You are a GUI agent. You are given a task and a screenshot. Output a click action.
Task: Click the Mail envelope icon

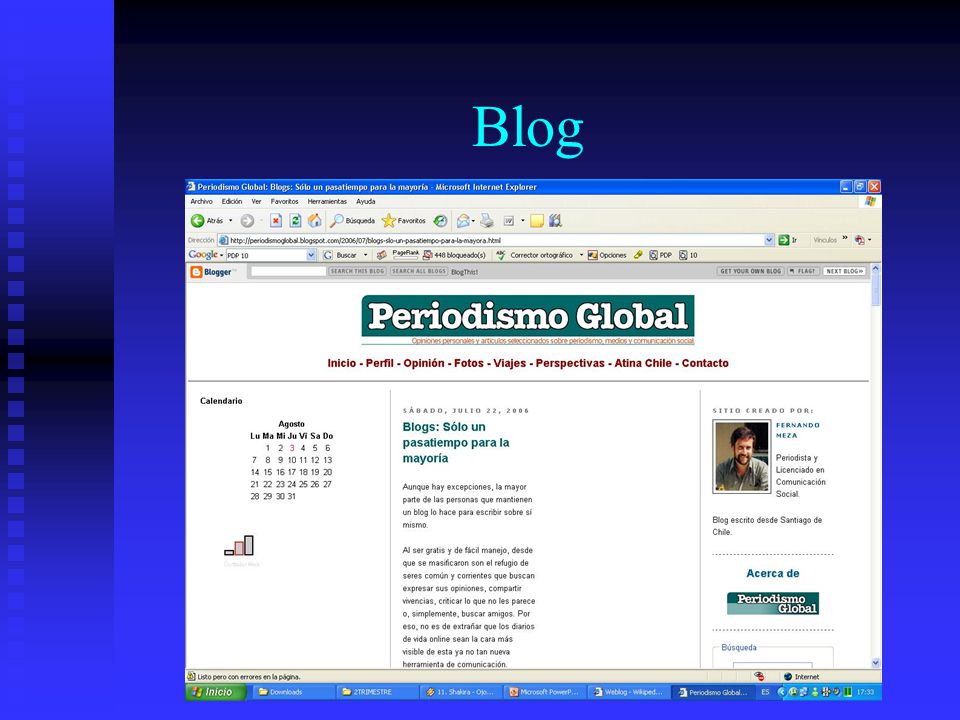(463, 220)
